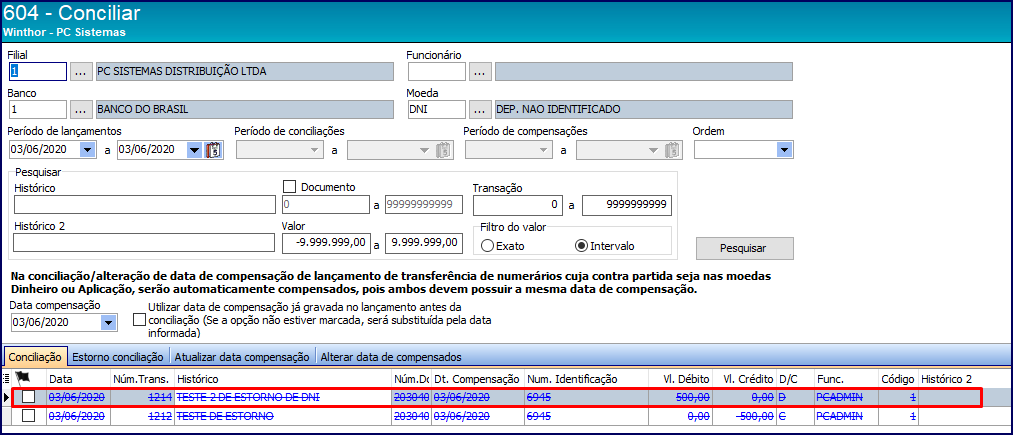
Task: Sort by the Data column header
Action: pyautogui.click(x=78, y=378)
